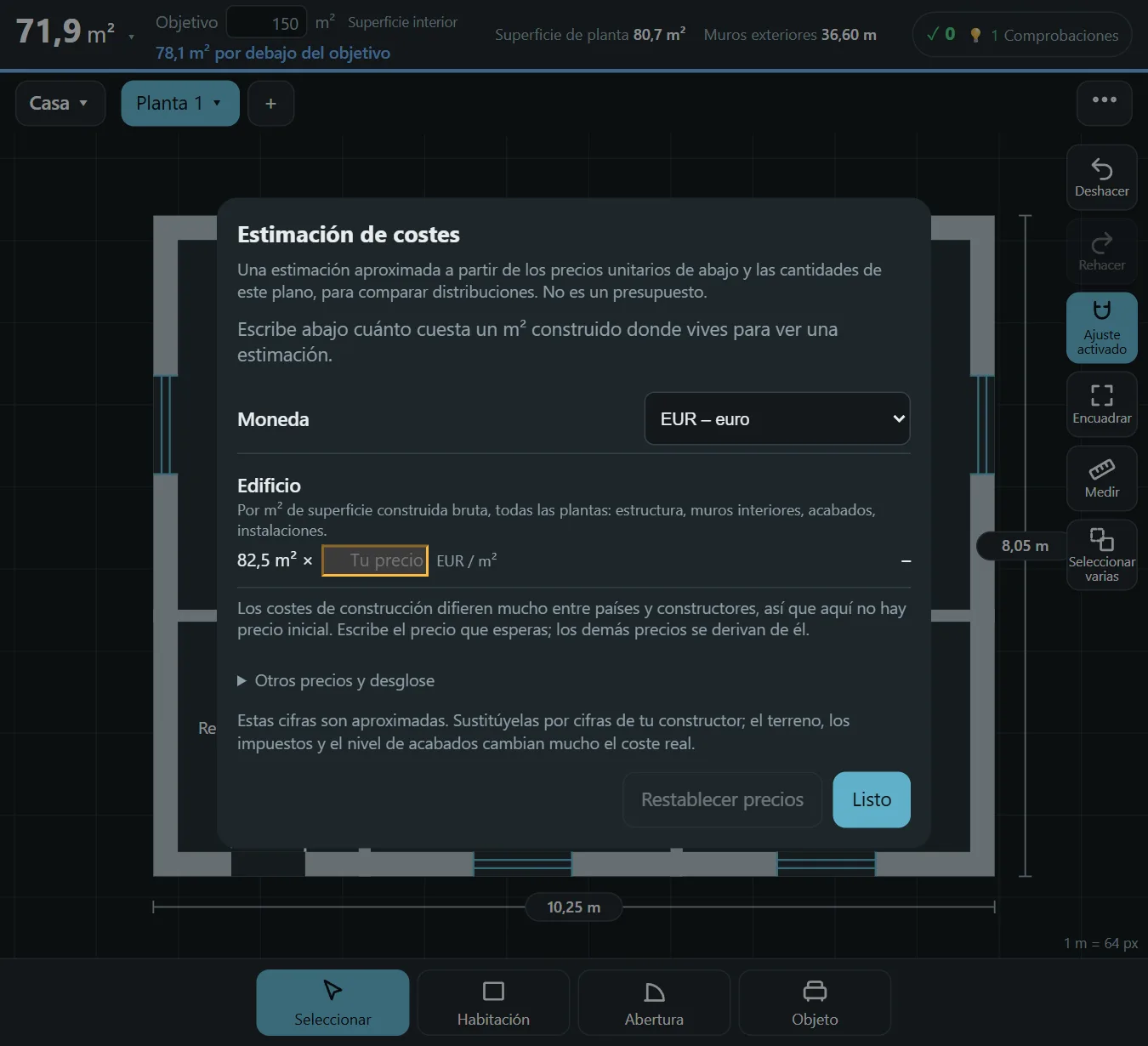Click the Objetivo 150 area field
Viewport: 1148px width, 1046px height.
click(266, 23)
